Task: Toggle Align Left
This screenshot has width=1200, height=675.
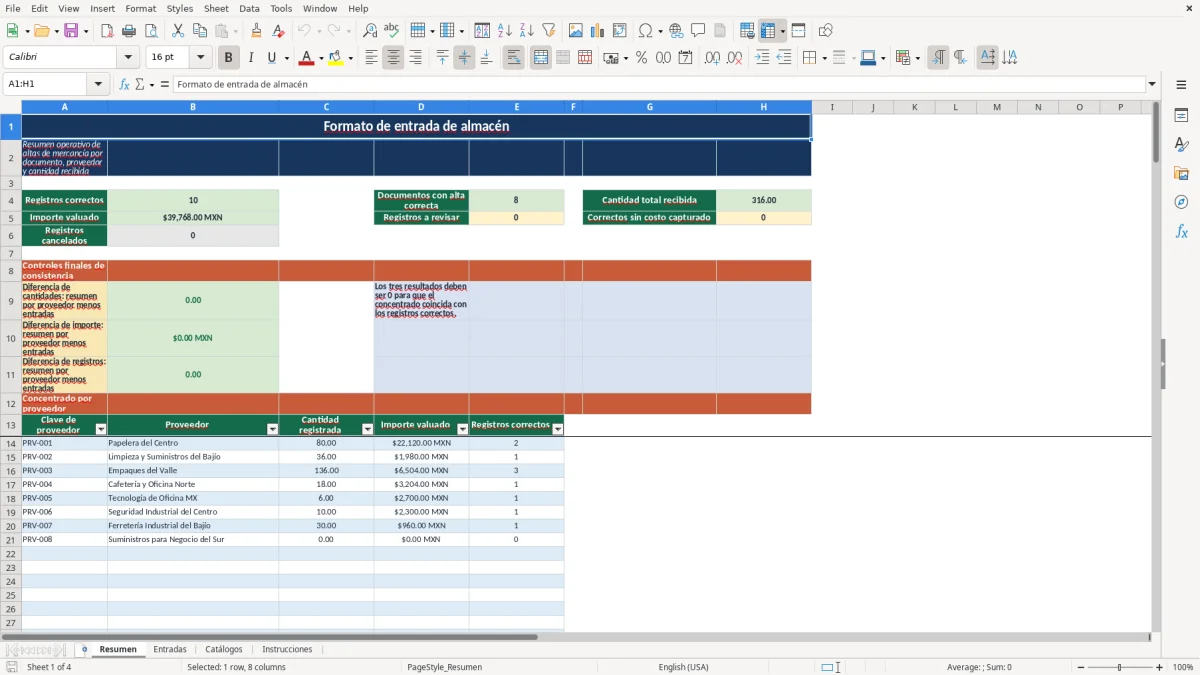Action: (x=371, y=58)
